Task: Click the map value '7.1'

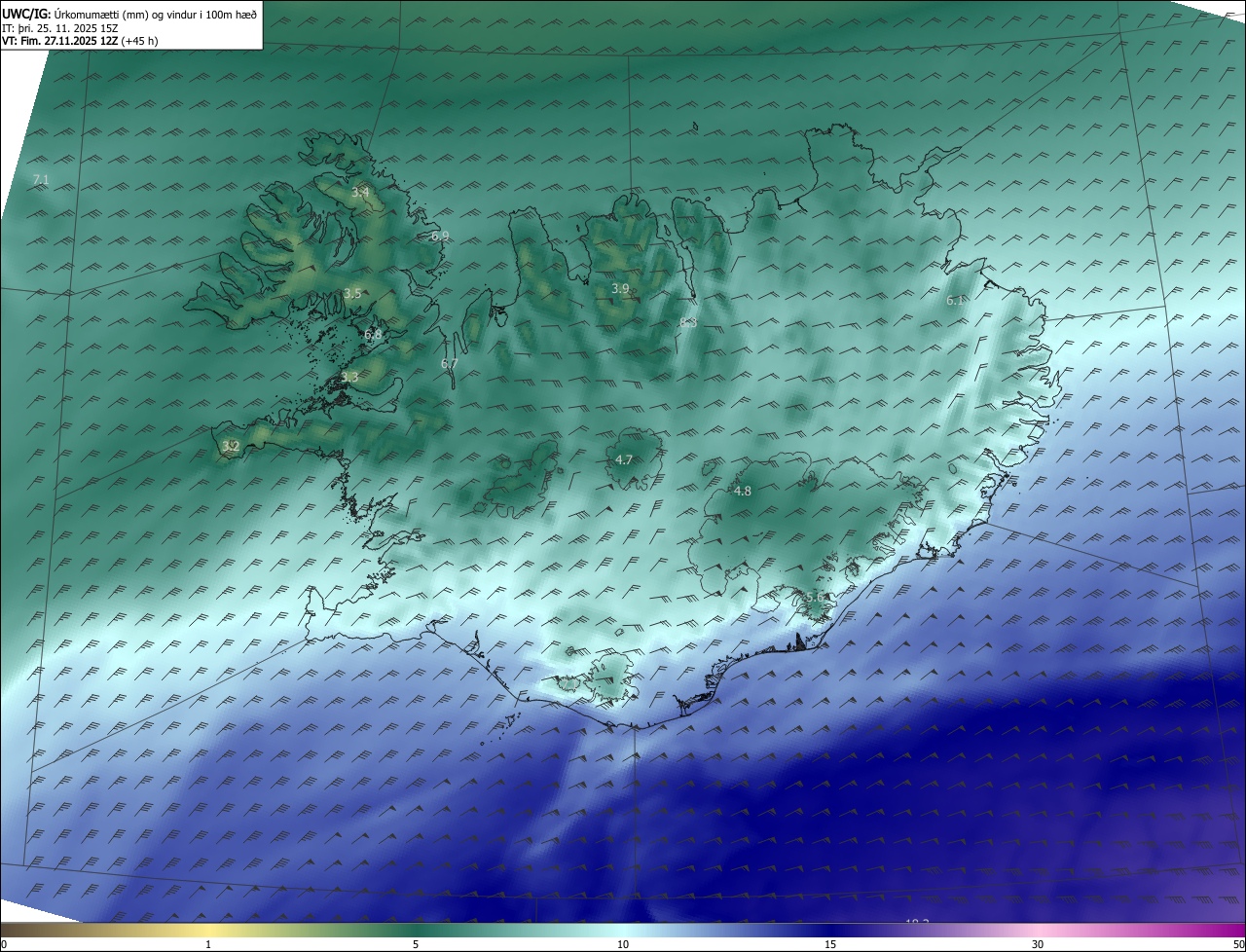Action: click(41, 179)
